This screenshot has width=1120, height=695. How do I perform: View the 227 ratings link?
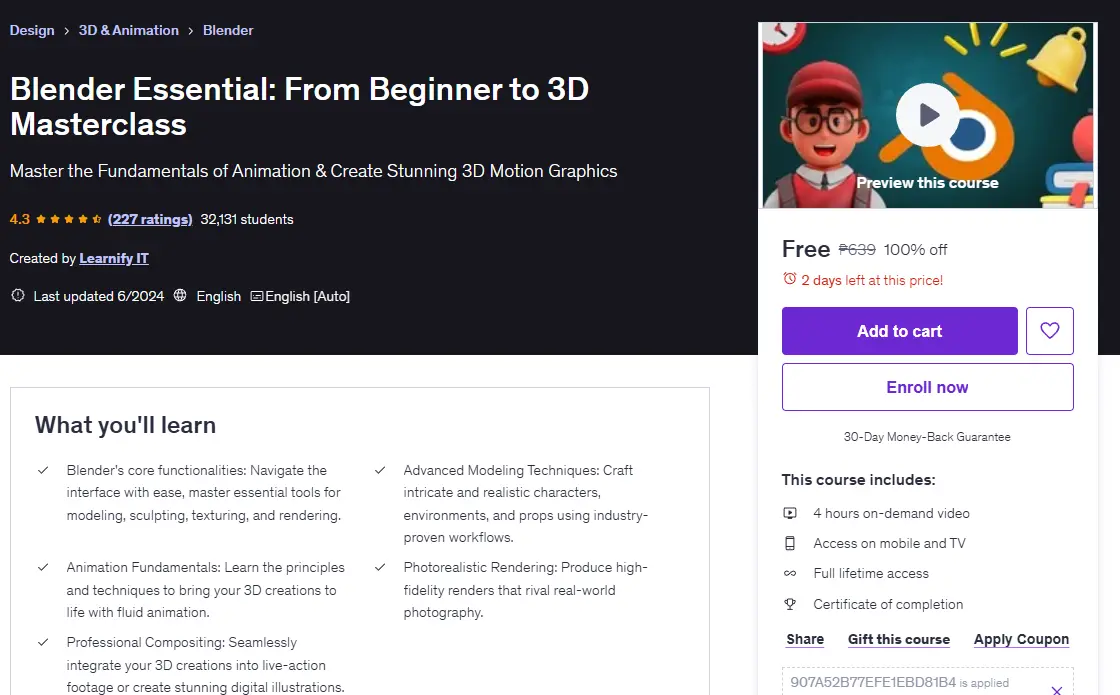point(150,219)
